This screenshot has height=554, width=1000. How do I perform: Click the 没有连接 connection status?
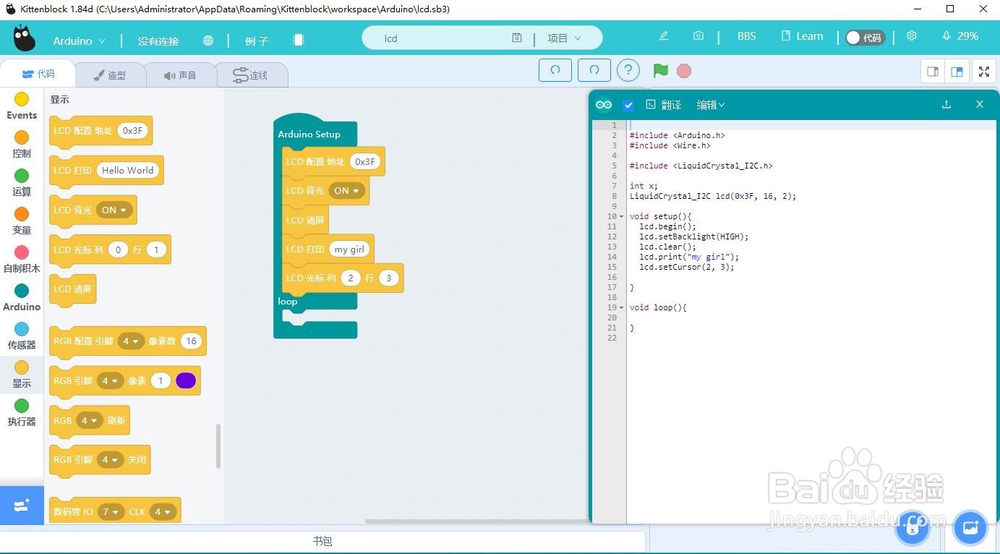click(158, 41)
